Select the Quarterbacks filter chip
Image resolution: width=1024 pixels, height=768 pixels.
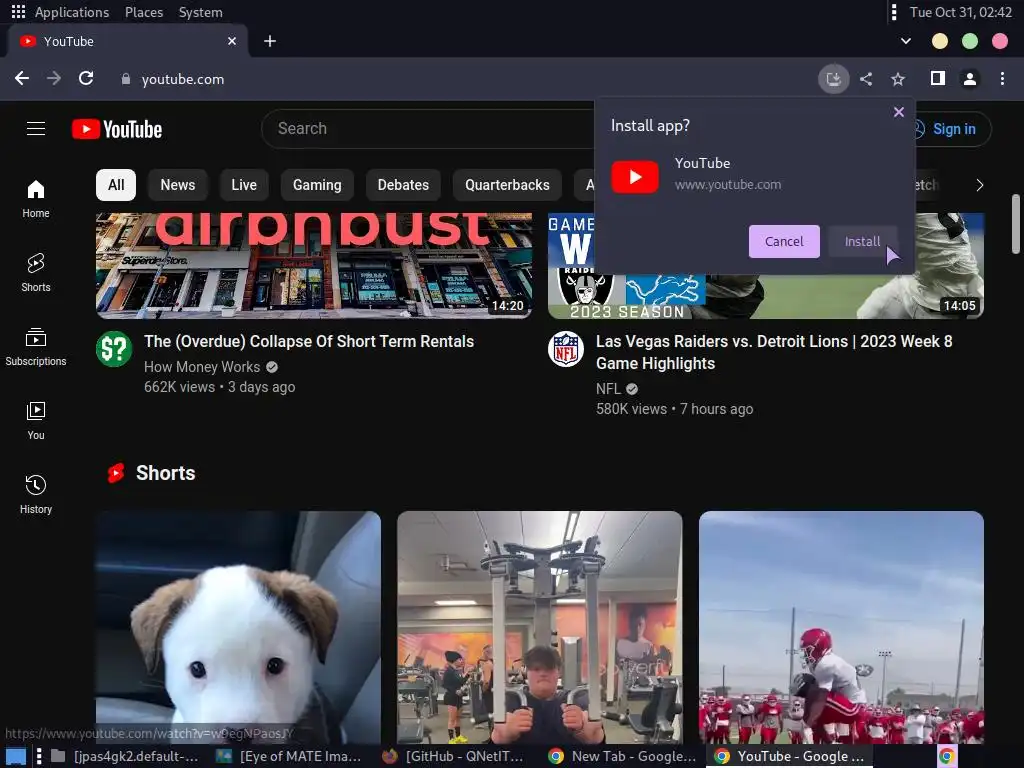coord(507,185)
